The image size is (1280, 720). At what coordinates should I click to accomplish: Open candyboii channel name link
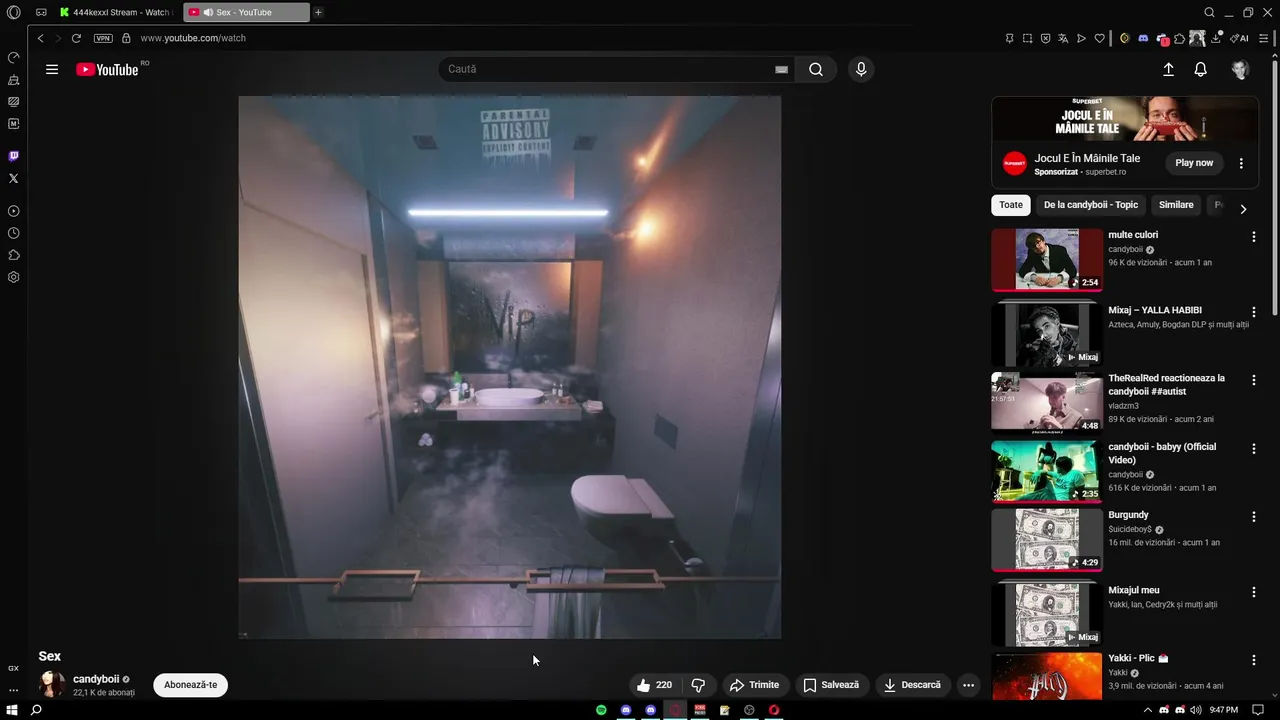click(96, 679)
